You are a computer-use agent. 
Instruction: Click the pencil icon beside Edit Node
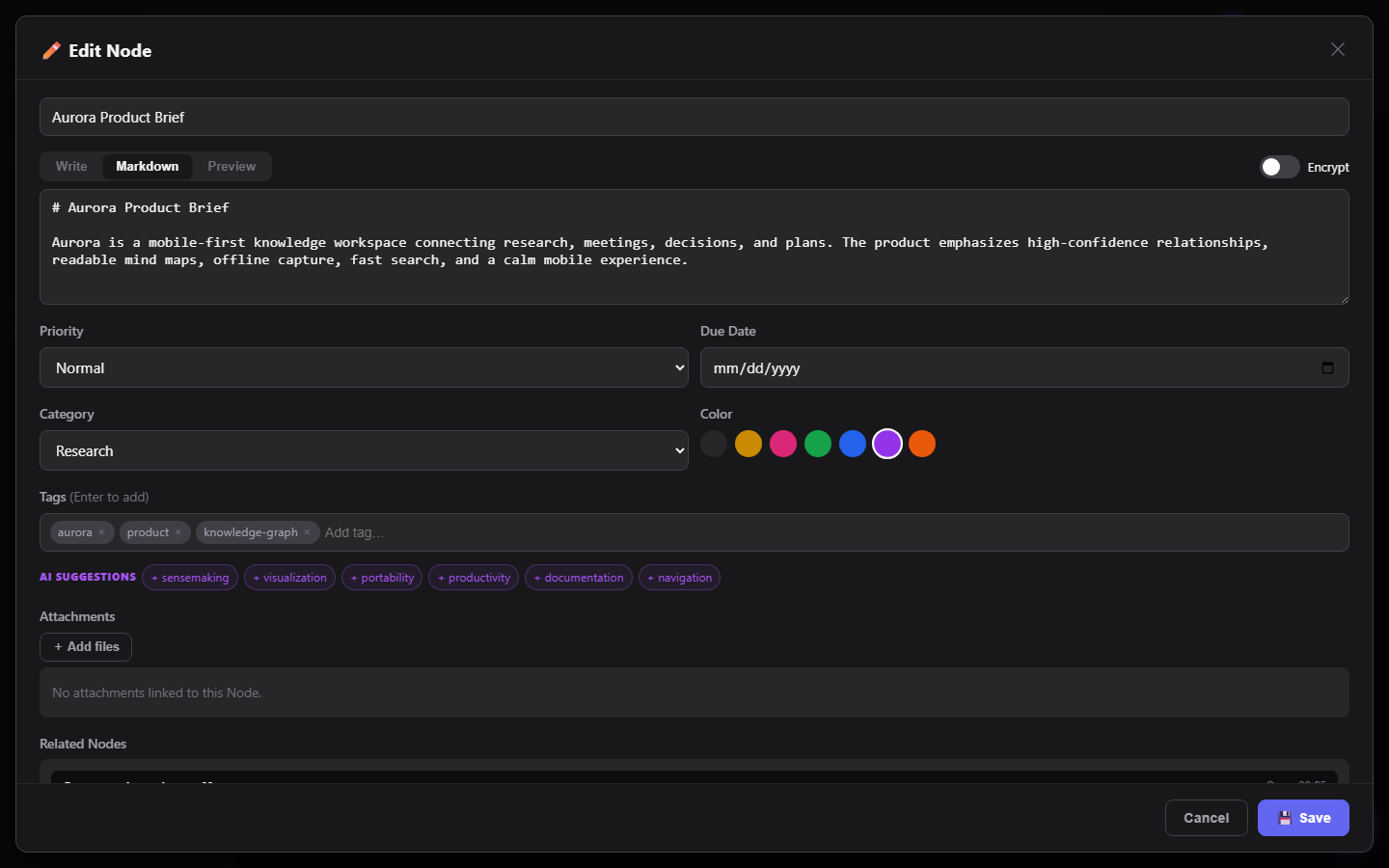51,50
